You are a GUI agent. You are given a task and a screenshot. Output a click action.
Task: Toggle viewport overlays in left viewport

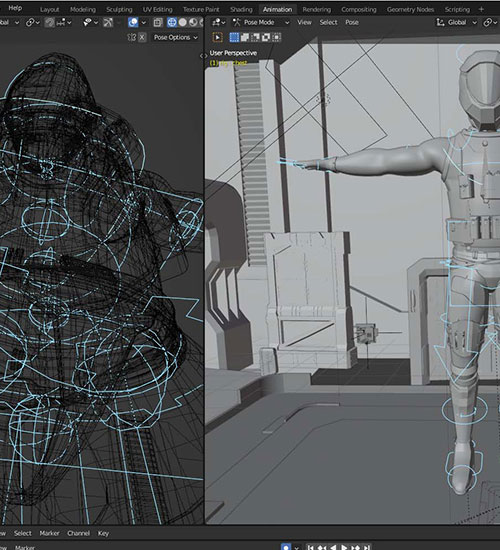click(x=133, y=23)
